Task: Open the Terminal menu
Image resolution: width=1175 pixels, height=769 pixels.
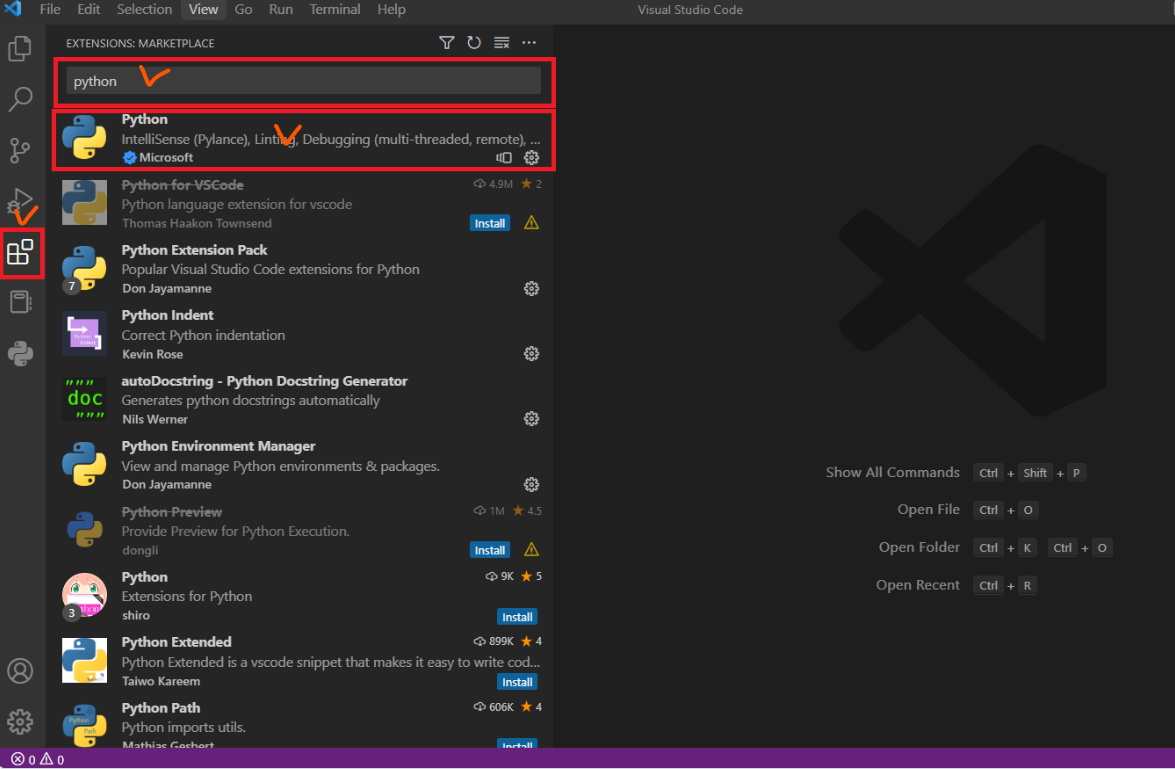Action: (335, 10)
